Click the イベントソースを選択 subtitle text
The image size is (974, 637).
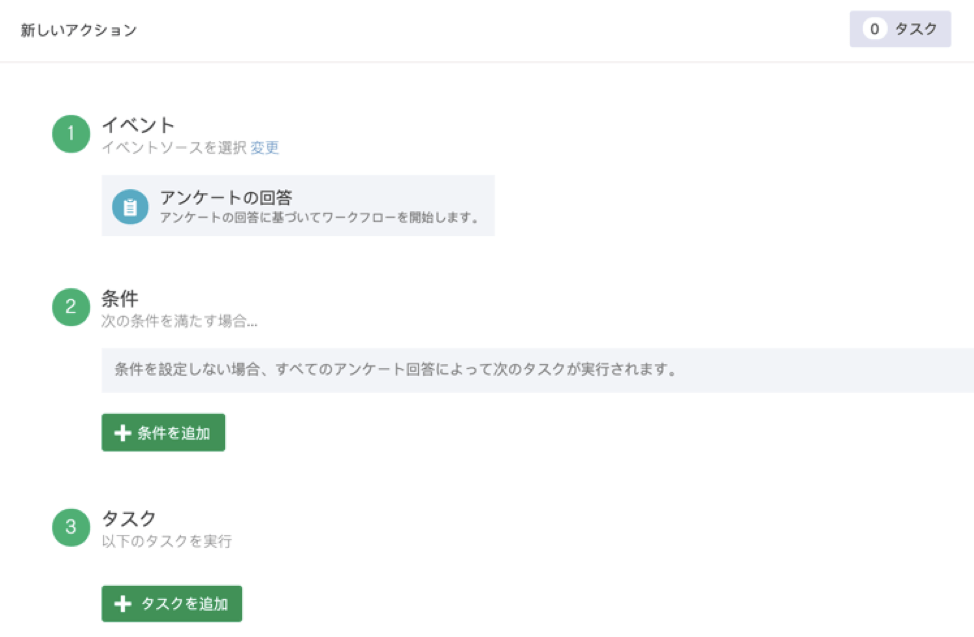point(173,148)
